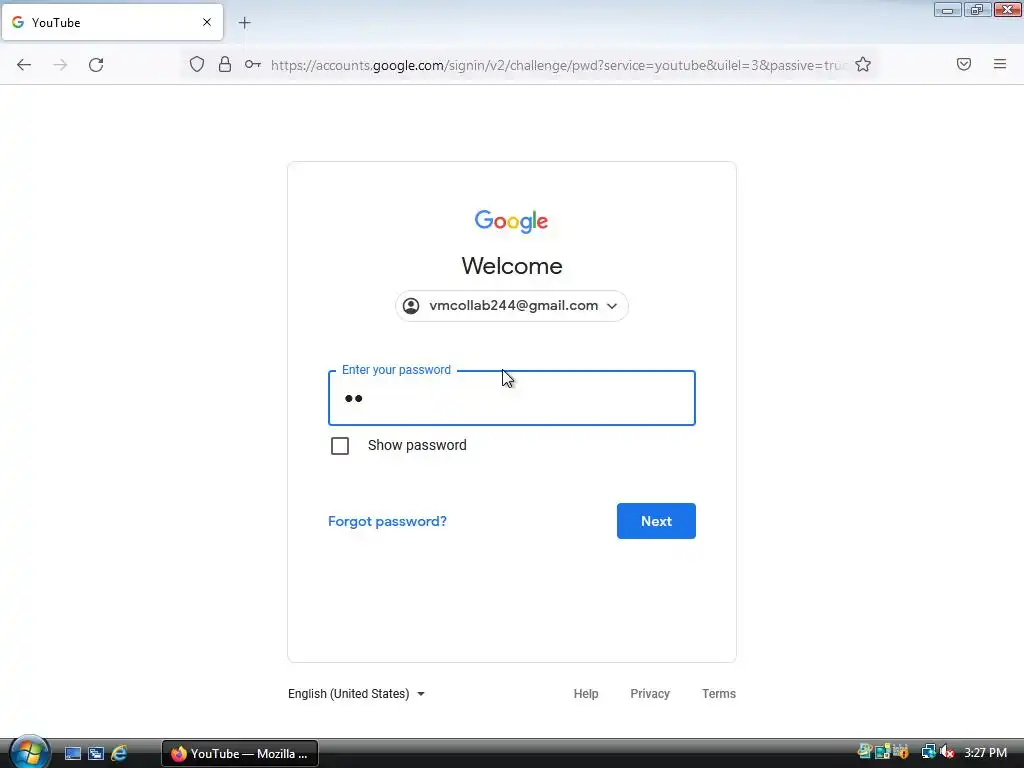
Task: Open a new tab with plus button
Action: pyautogui.click(x=244, y=23)
